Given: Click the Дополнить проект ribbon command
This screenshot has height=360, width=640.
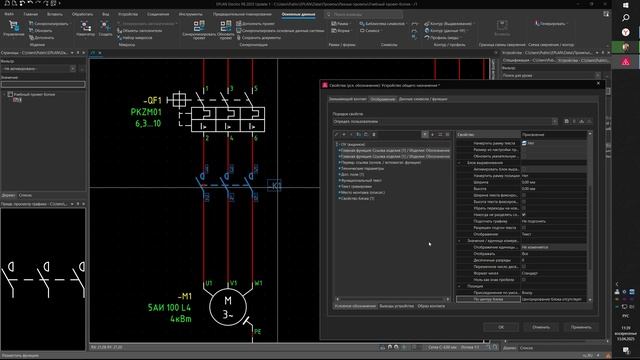Looking at the screenshot, I should [x=256, y=24].
